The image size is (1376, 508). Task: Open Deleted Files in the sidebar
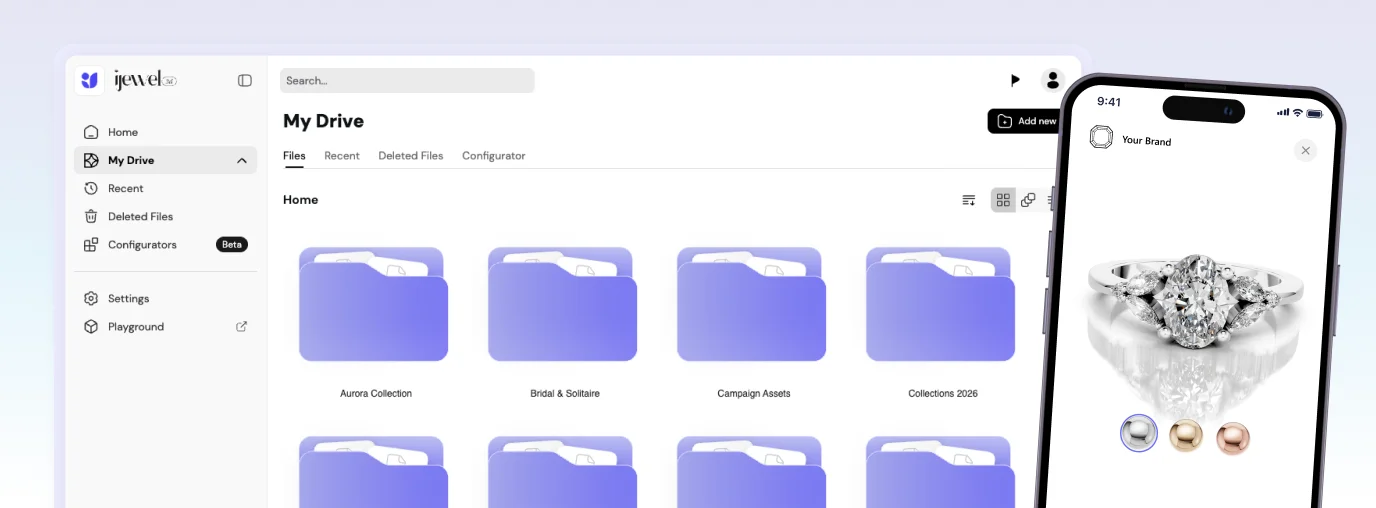(x=165, y=216)
